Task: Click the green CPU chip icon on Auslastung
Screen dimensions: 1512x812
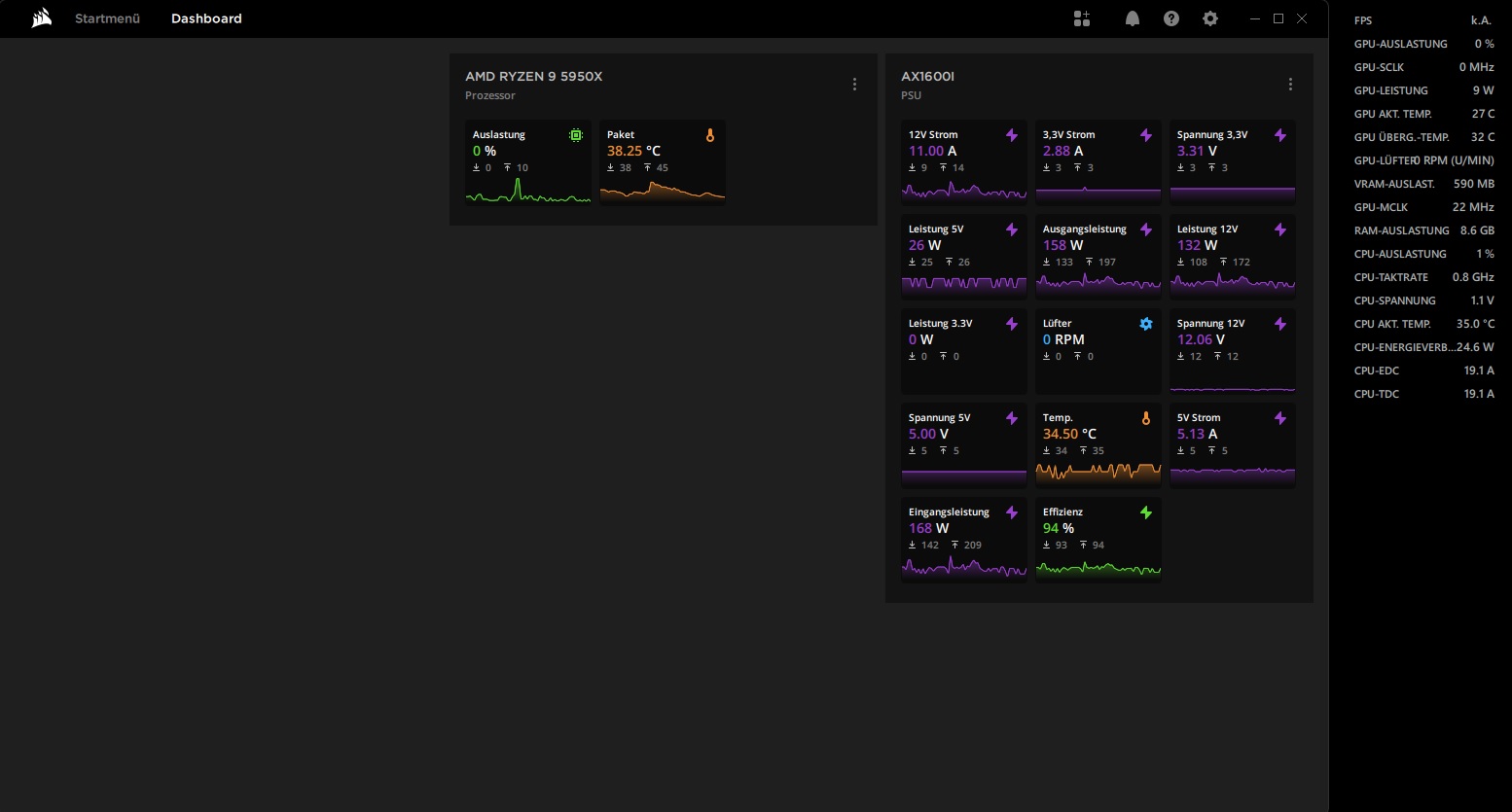Action: pos(576,135)
